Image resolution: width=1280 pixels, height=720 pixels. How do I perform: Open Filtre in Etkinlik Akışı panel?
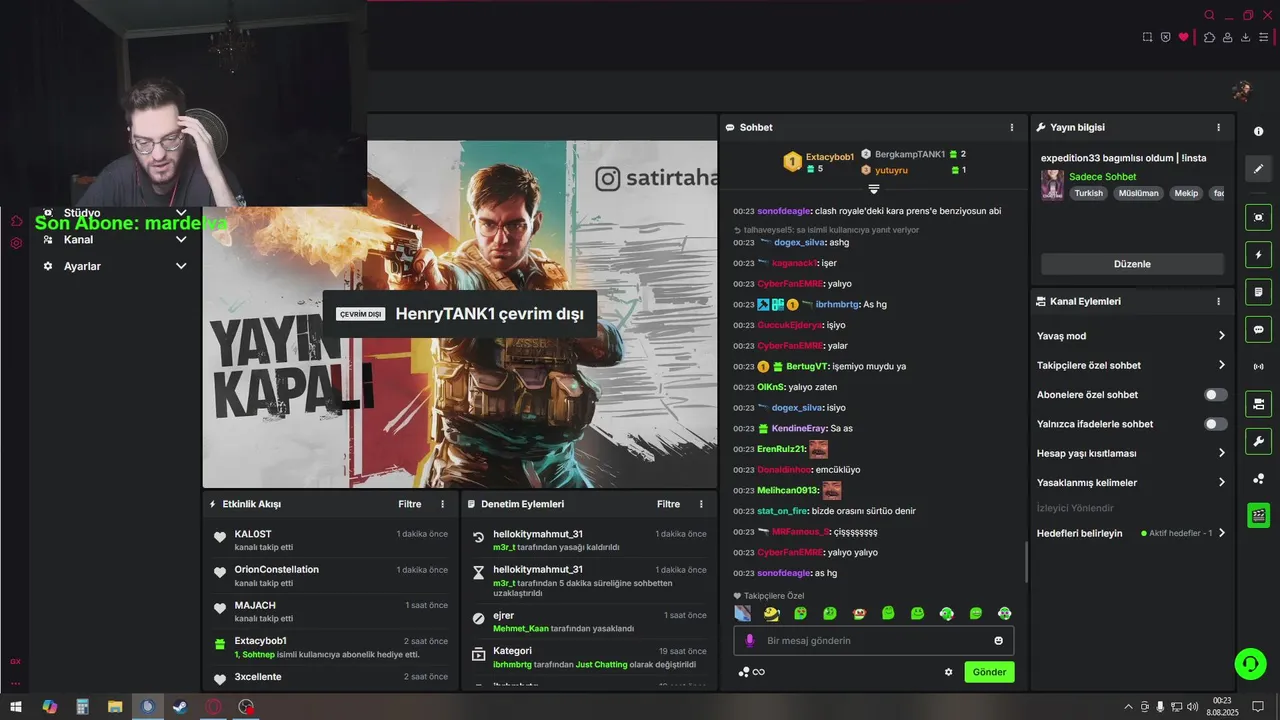pyautogui.click(x=410, y=504)
